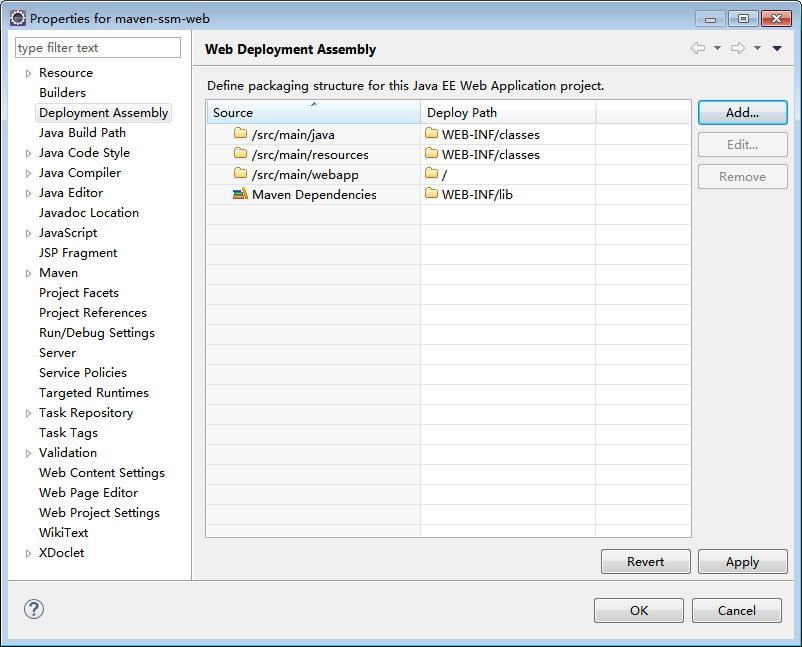
Task: Open the forward history dropdown arrow
Action: pos(758,48)
